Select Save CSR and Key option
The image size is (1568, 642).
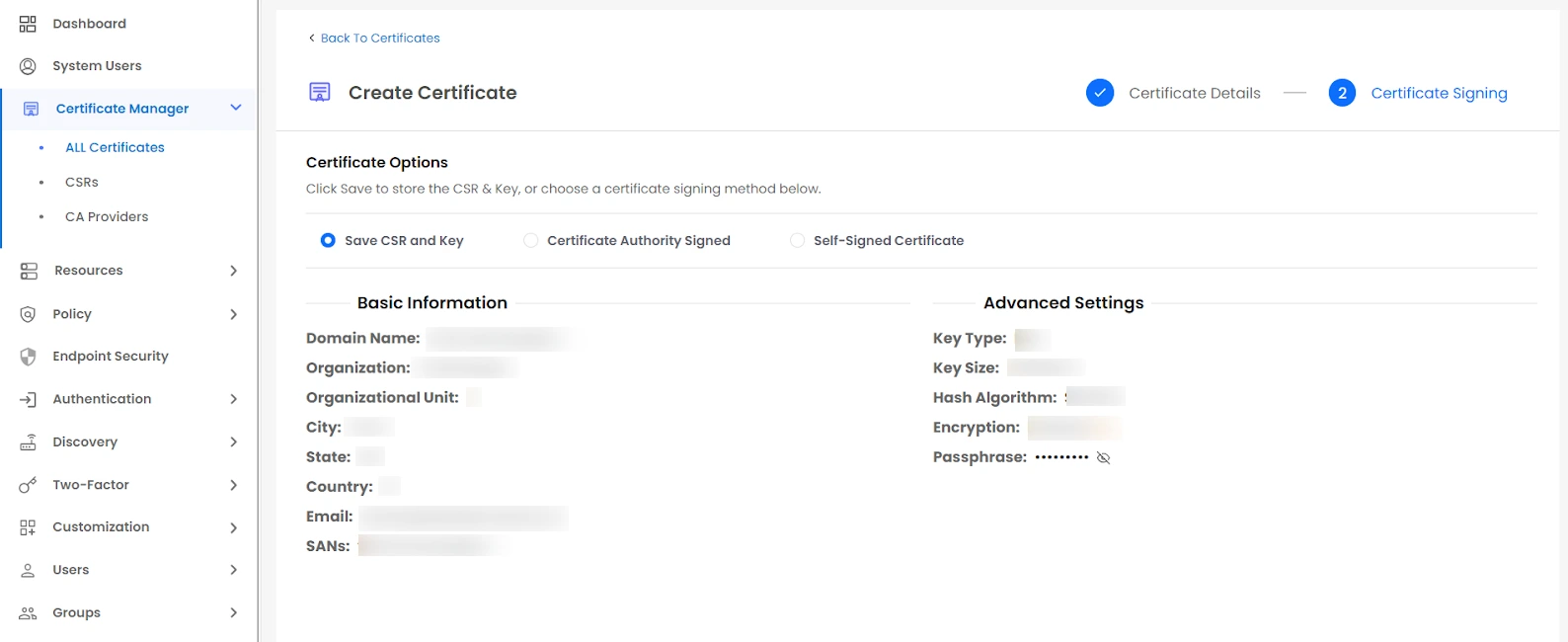327,240
